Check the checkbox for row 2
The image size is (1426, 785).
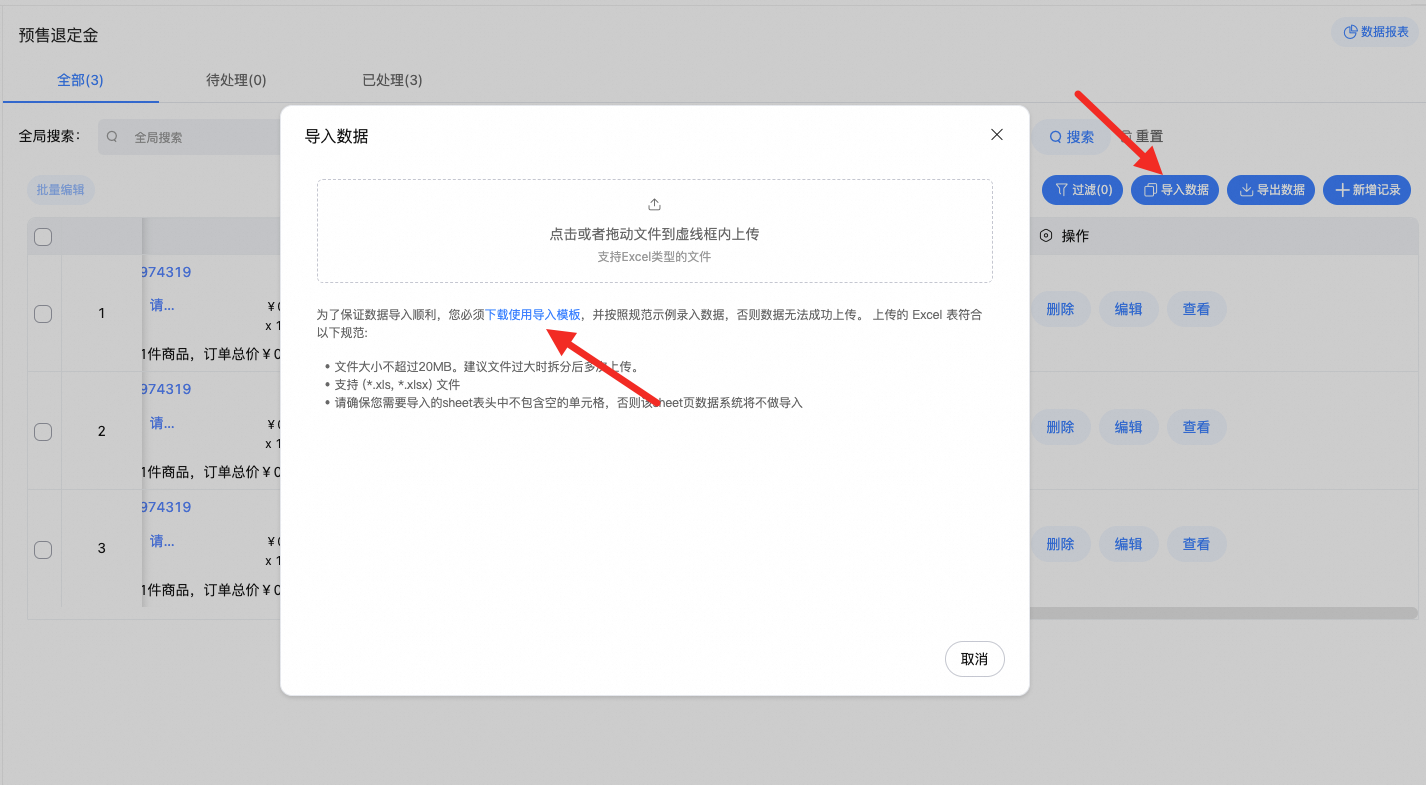(x=43, y=432)
